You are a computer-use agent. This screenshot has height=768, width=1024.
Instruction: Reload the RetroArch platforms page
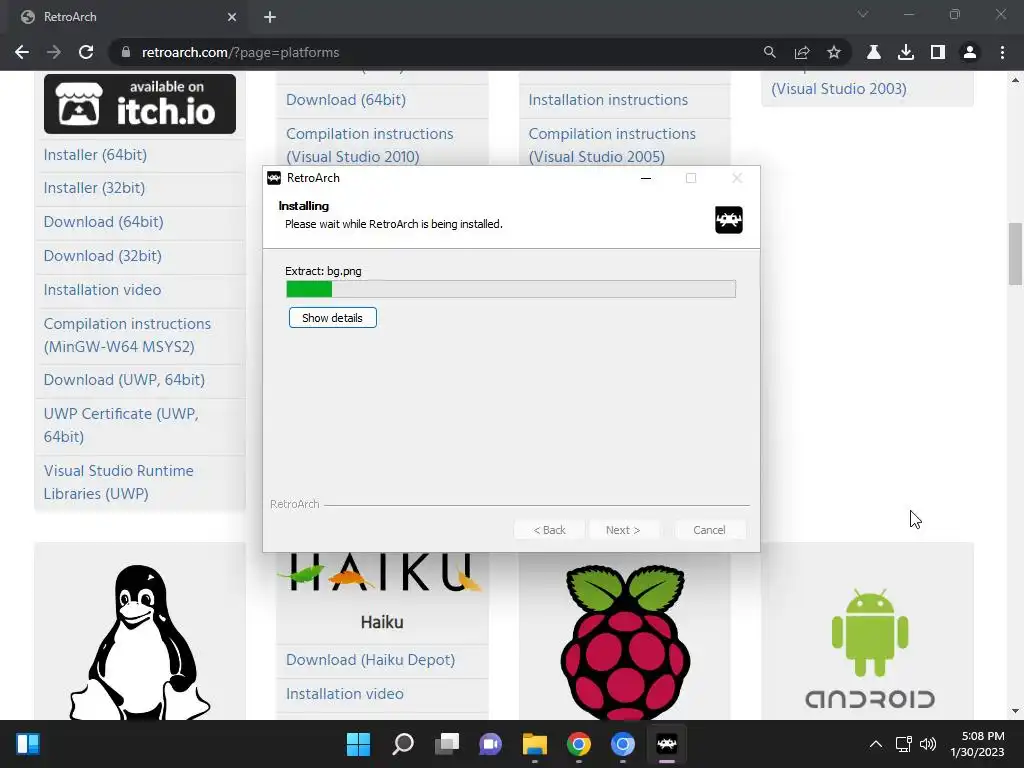(86, 52)
